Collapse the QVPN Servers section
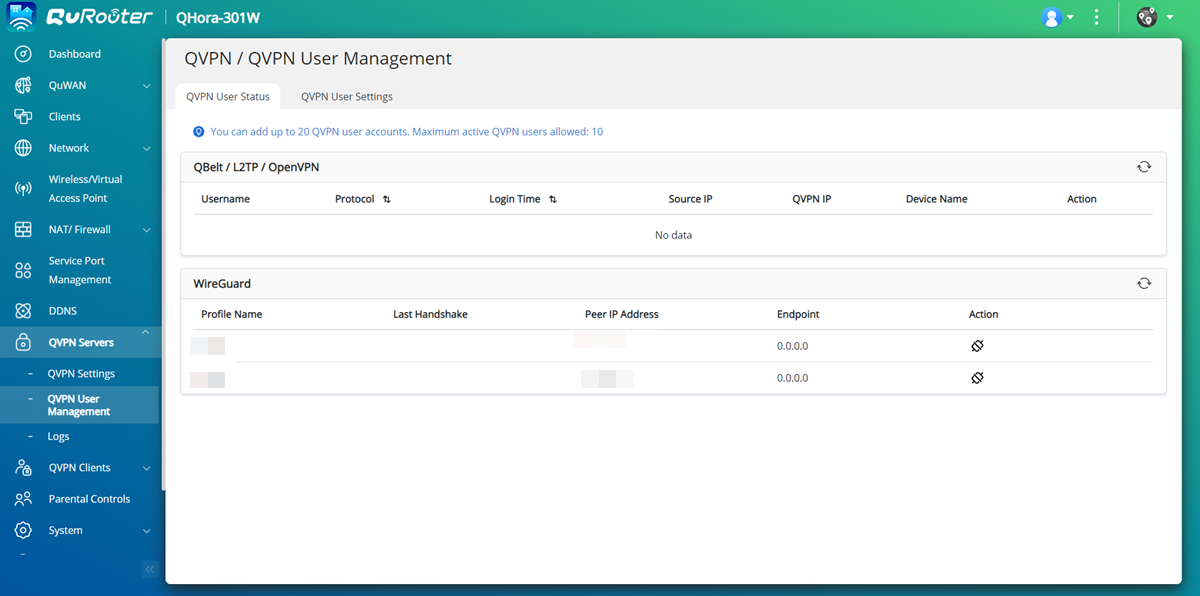1200x596 pixels. coord(146,333)
